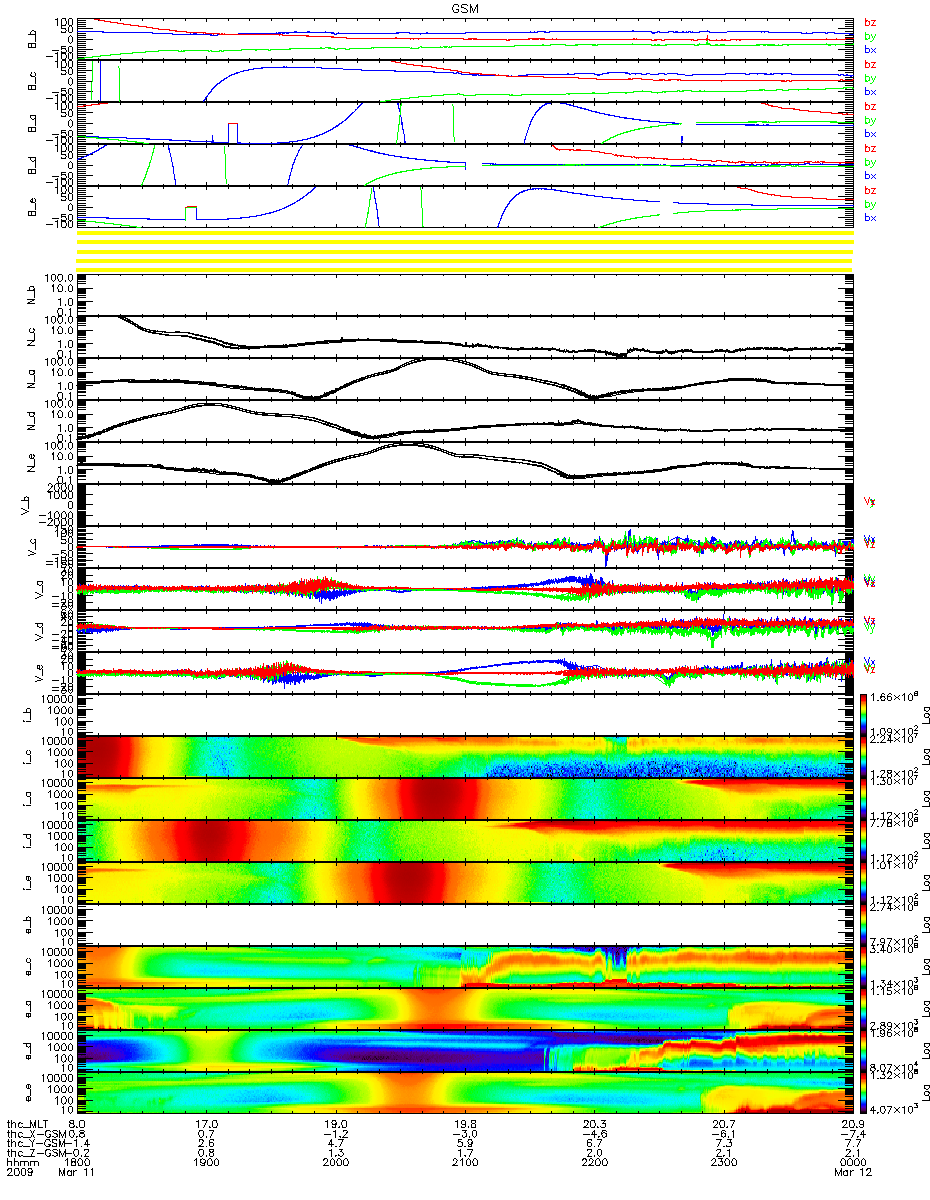Click inside the i_d ion spectrogram panel
Image resolution: width=930 pixels, height=1200 pixels.
(465, 840)
